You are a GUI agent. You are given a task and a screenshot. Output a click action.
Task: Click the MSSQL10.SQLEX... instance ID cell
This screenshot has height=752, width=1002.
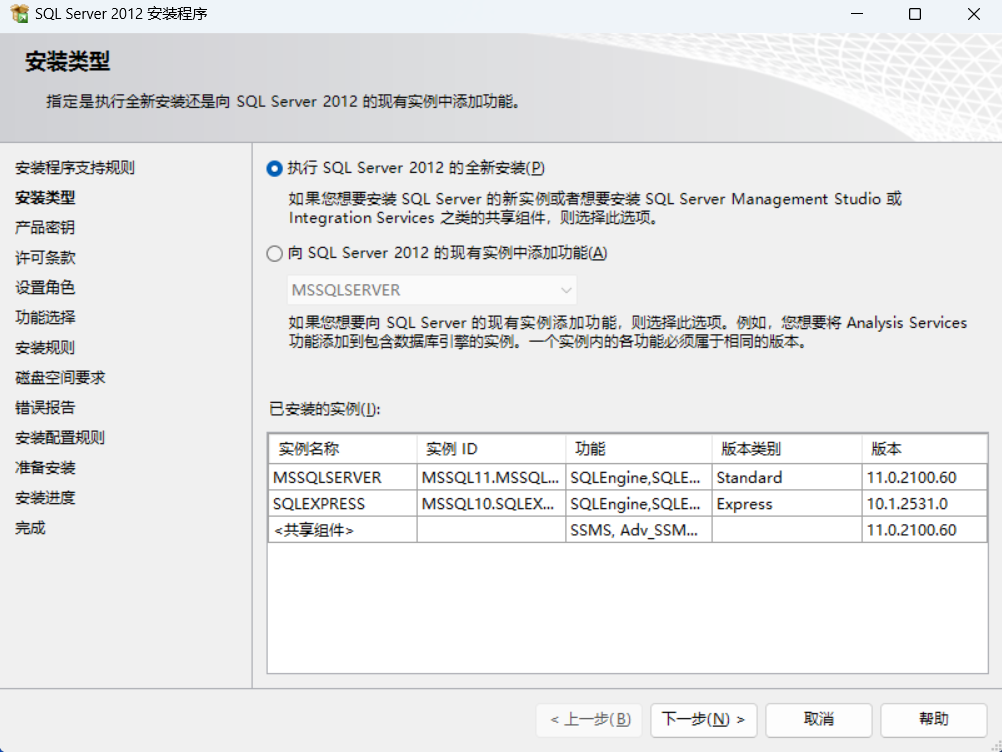(x=491, y=503)
